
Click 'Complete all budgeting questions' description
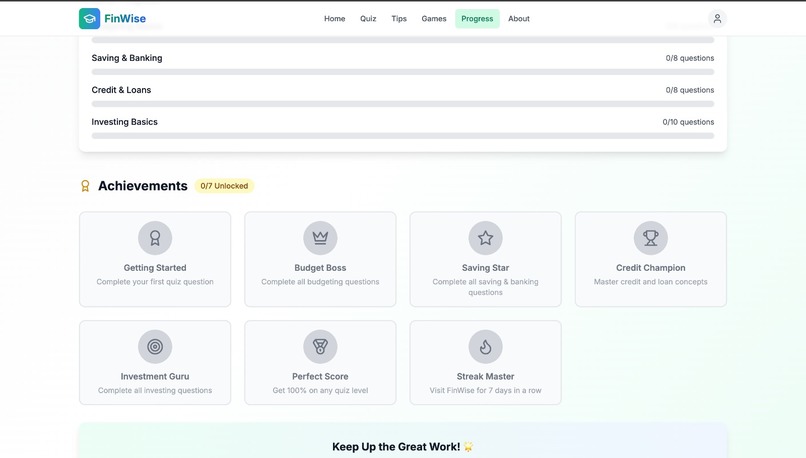[320, 282]
